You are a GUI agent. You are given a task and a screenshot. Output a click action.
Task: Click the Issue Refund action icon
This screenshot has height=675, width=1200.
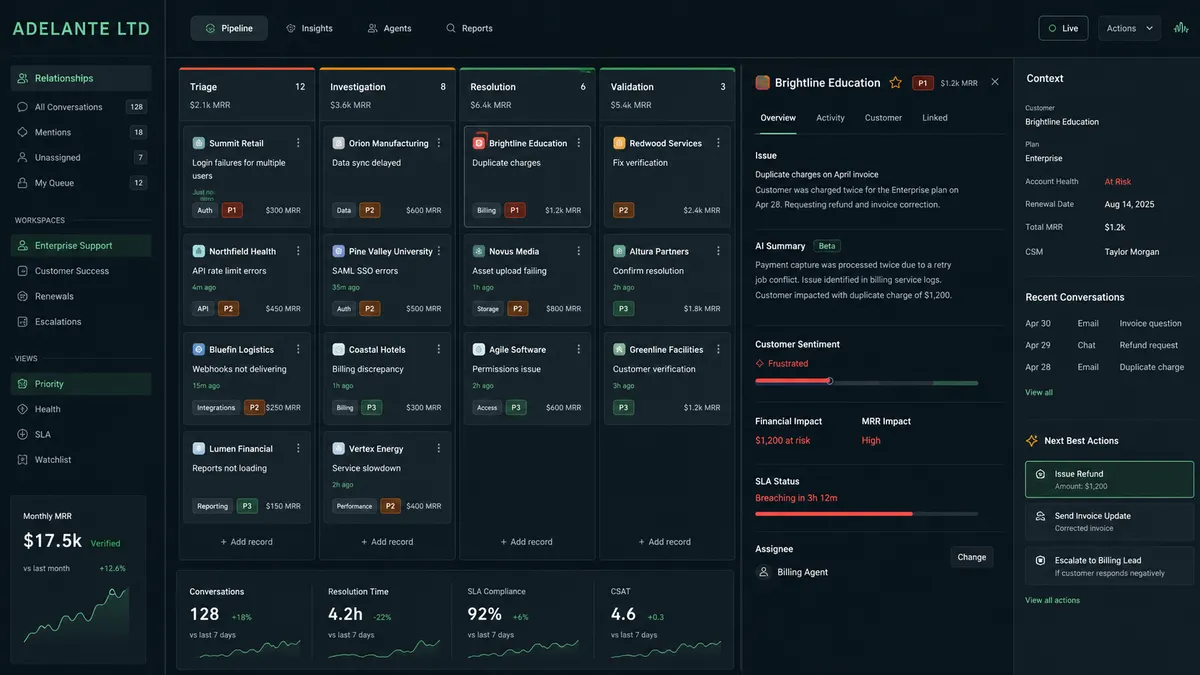(x=1040, y=474)
